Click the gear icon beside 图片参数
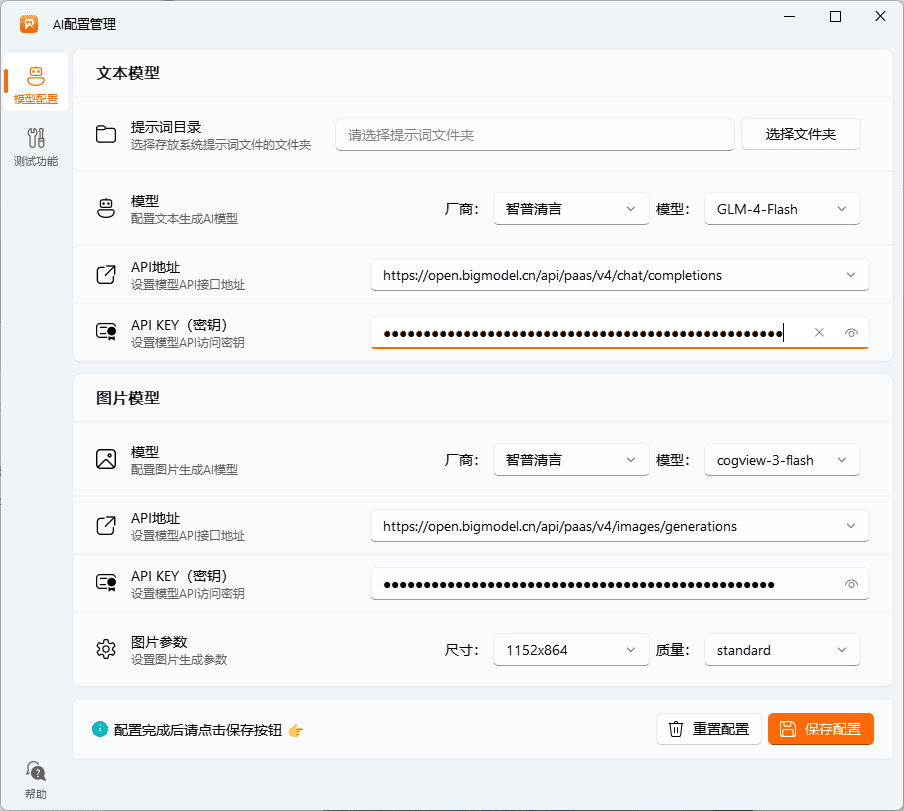Viewport: 904px width, 811px height. click(x=106, y=650)
